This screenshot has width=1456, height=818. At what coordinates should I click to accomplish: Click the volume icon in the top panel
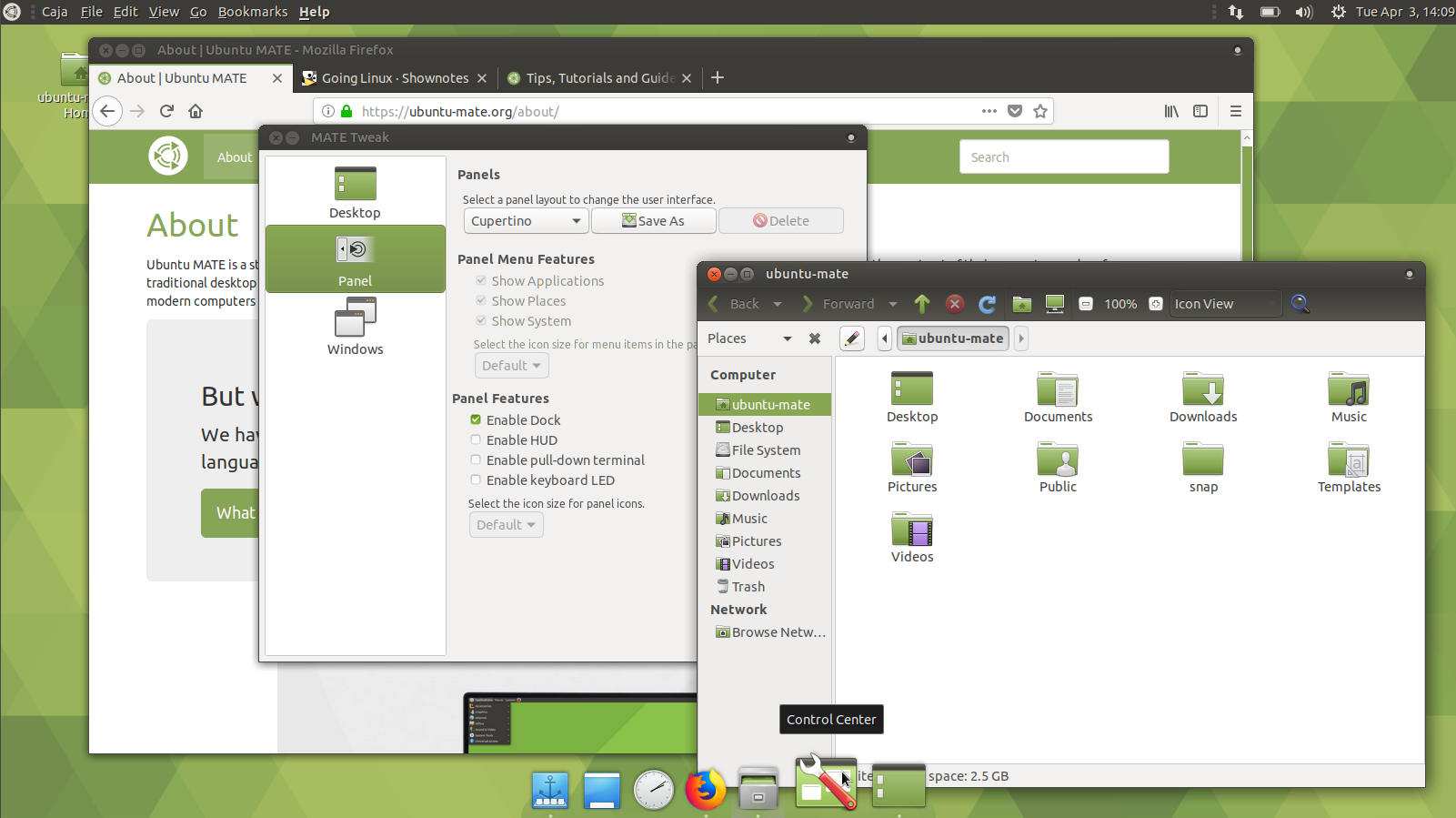click(x=1304, y=12)
